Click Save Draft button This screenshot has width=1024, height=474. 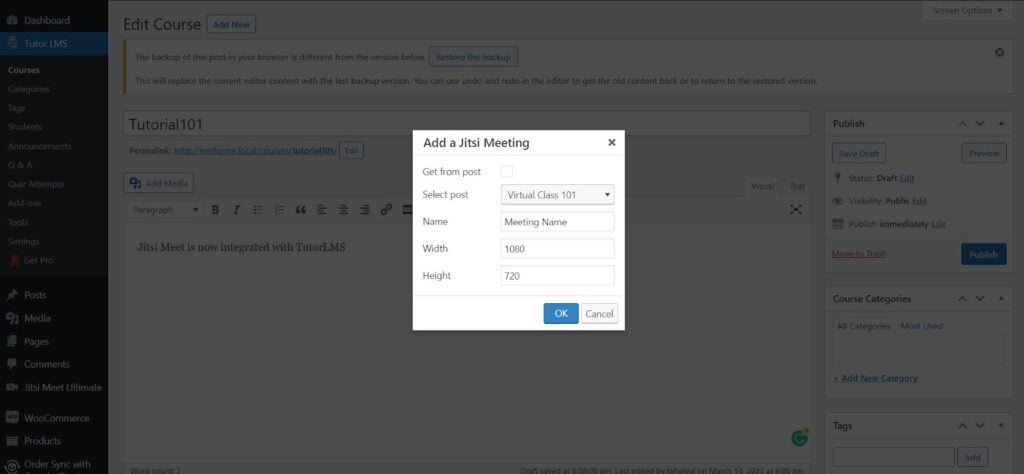click(859, 153)
